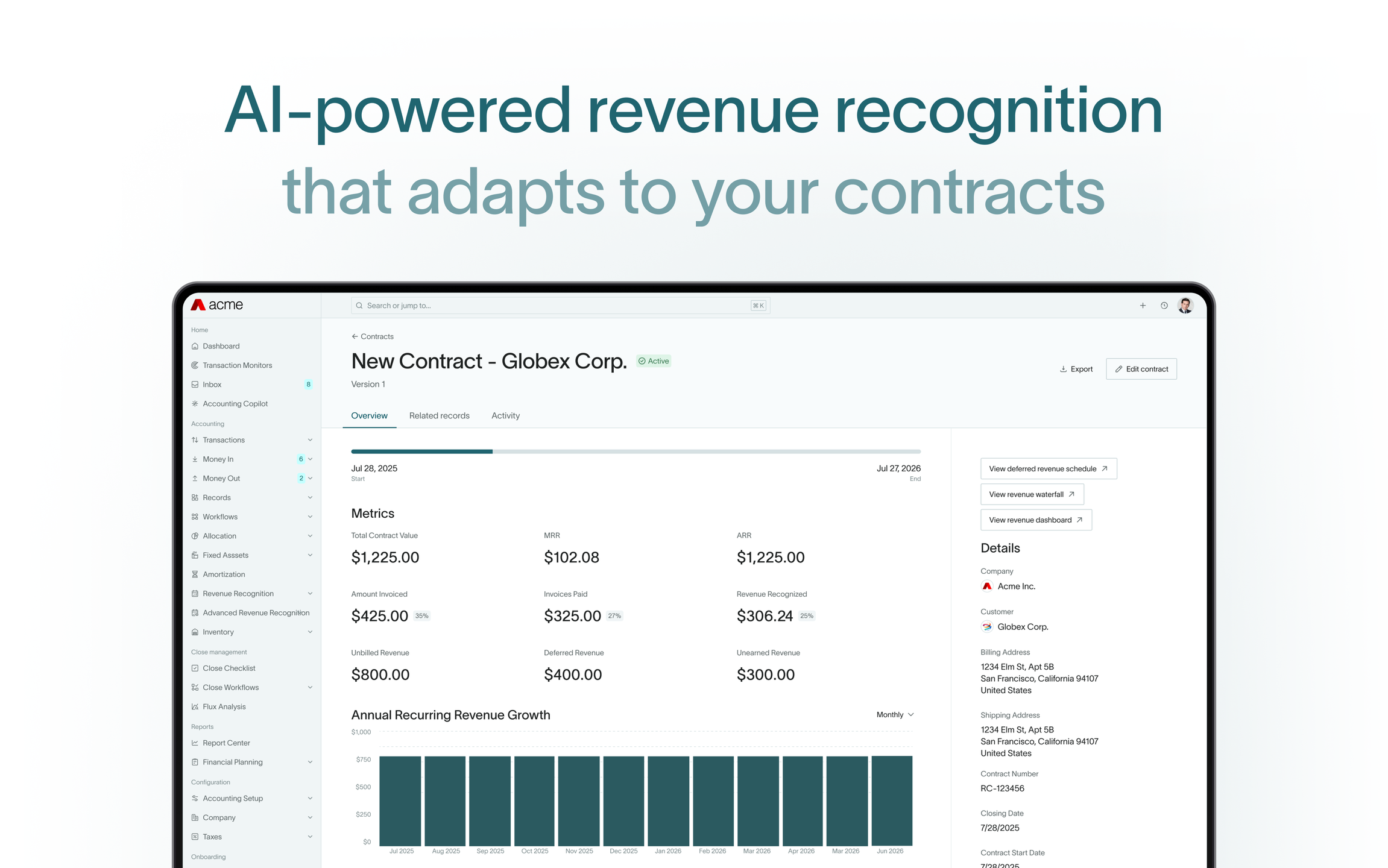Switch to the Activity tab

505,416
